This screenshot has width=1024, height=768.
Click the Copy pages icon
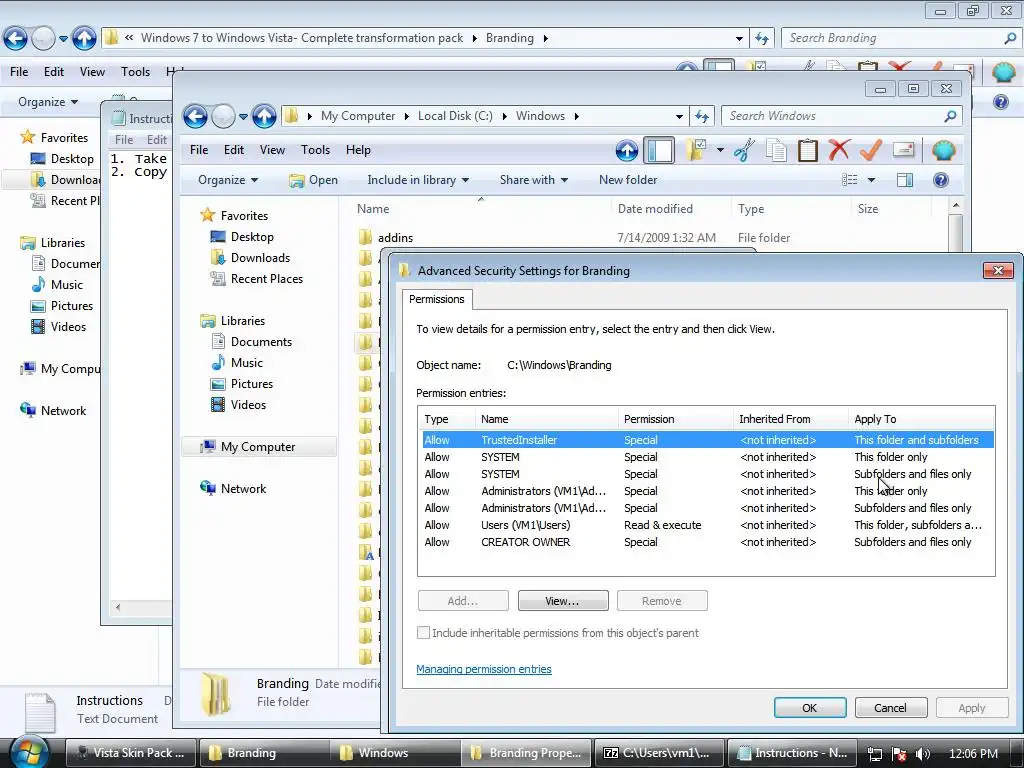click(776, 150)
